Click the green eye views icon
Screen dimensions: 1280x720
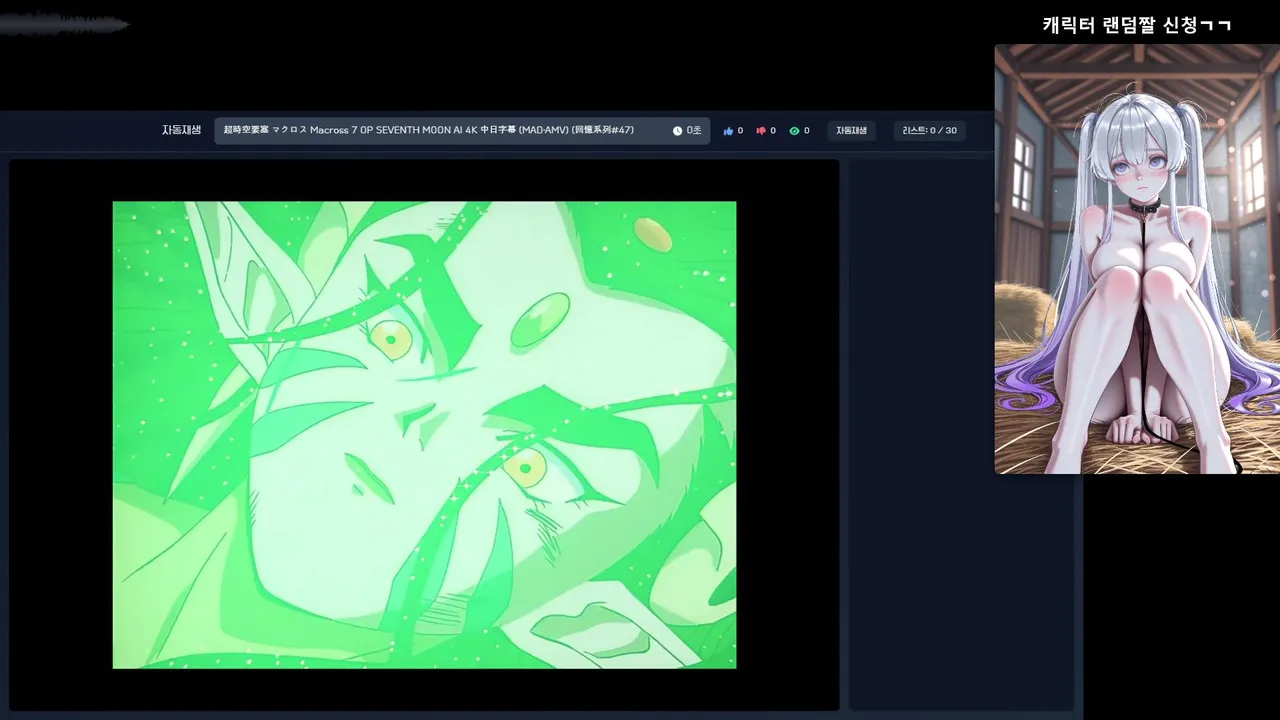[x=794, y=131]
